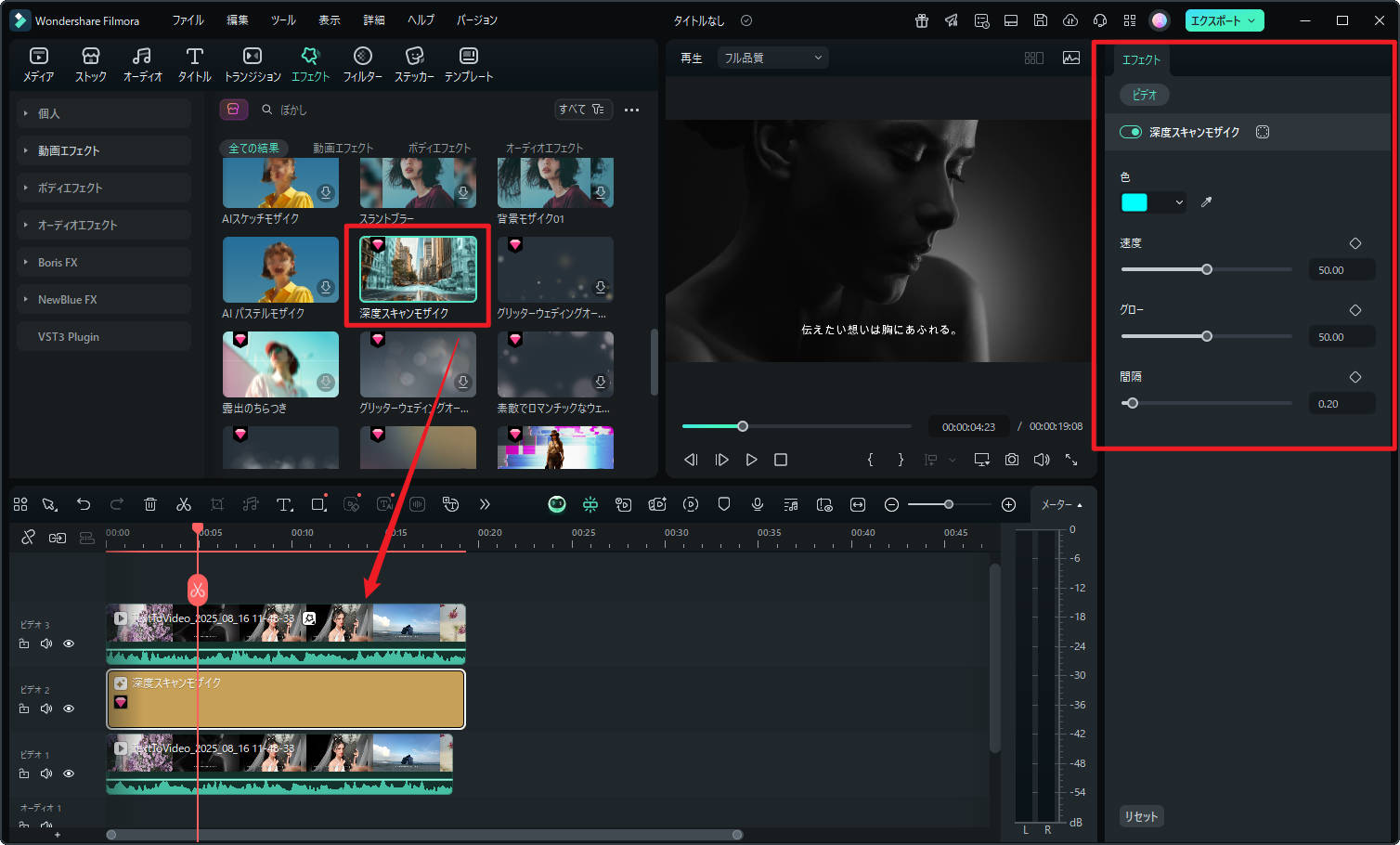Image resolution: width=1400 pixels, height=845 pixels.
Task: Click the リセット reset button
Action: click(1142, 816)
